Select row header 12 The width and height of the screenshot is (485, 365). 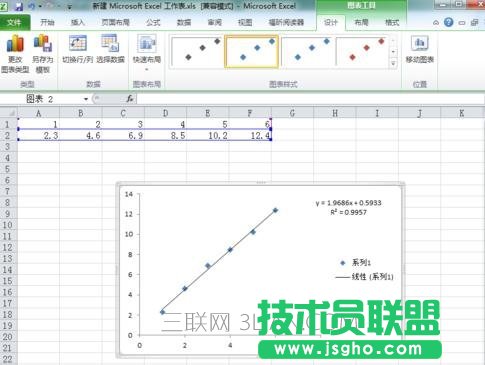[8, 247]
